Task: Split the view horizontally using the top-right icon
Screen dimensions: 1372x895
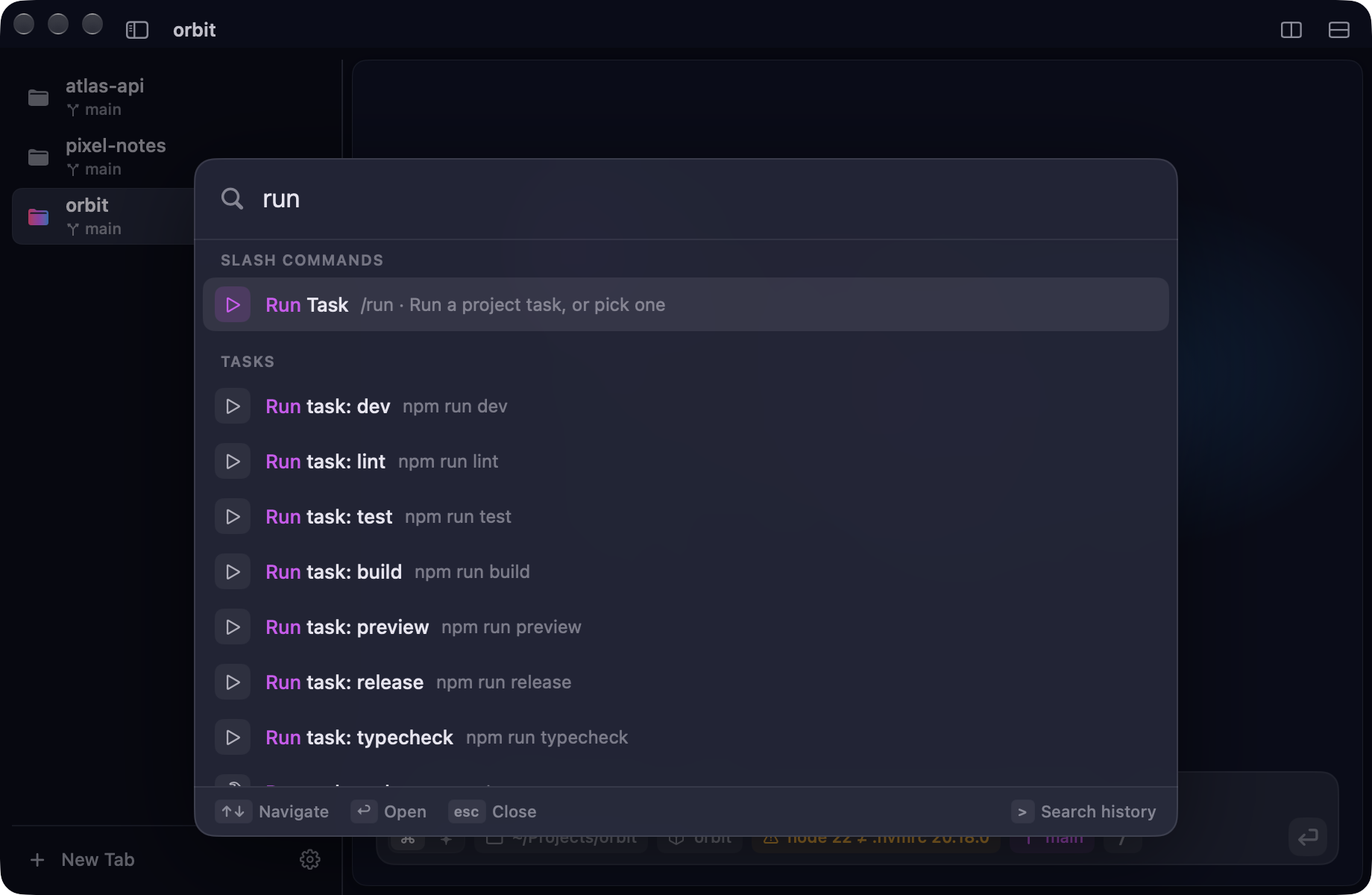Action: point(1339,30)
